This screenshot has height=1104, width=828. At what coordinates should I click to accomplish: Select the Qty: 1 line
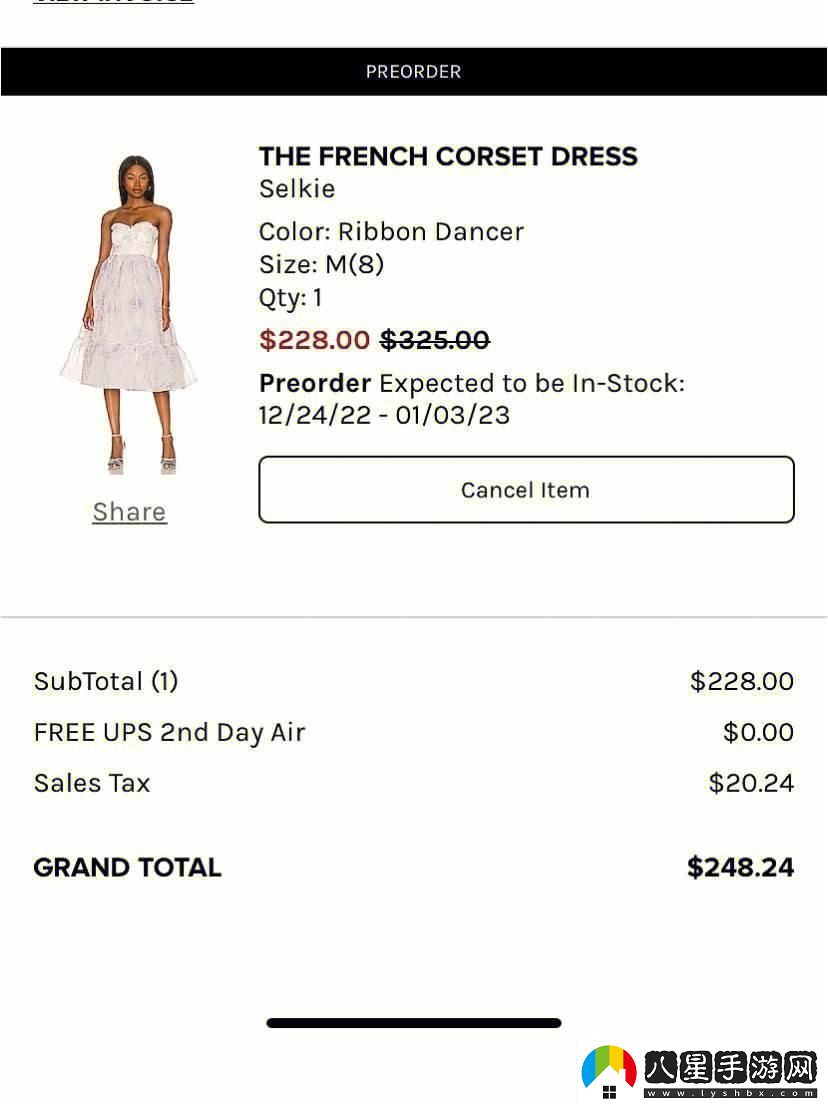click(291, 298)
